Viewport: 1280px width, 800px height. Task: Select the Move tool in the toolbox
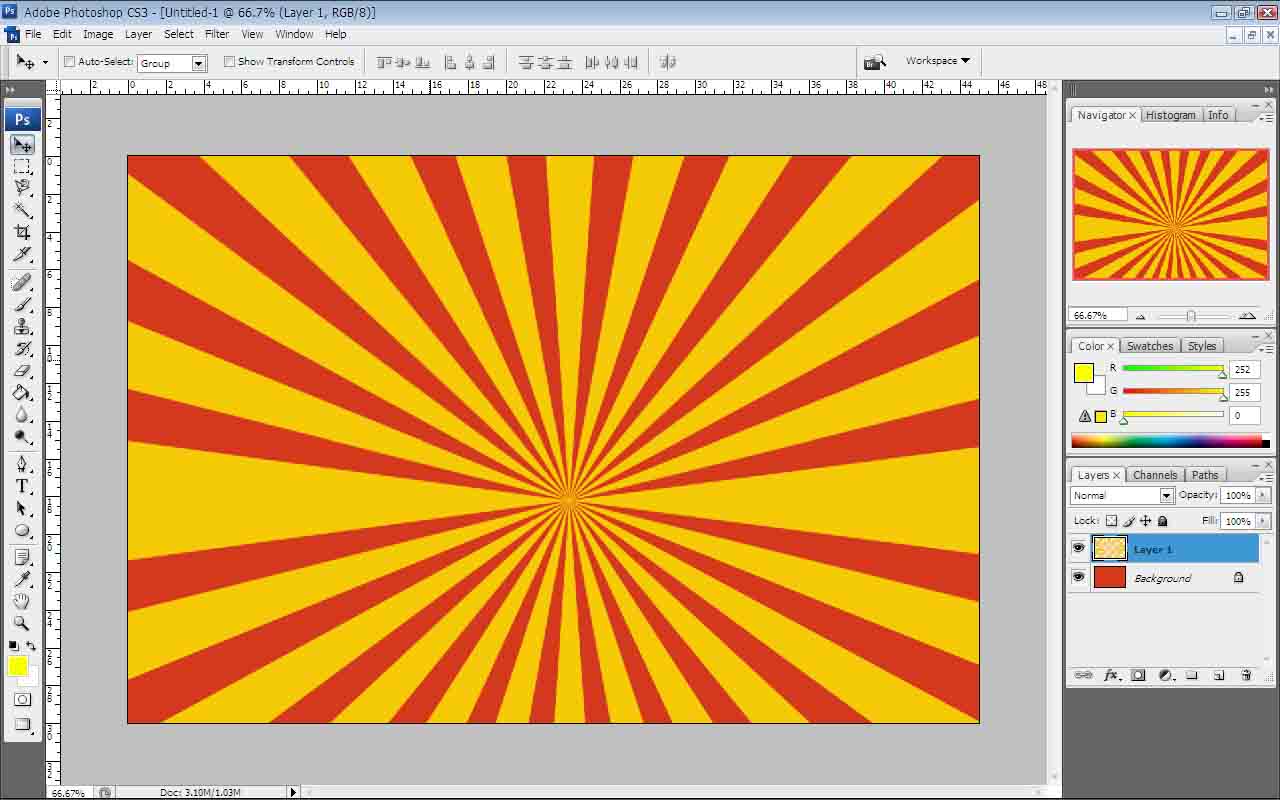point(22,145)
